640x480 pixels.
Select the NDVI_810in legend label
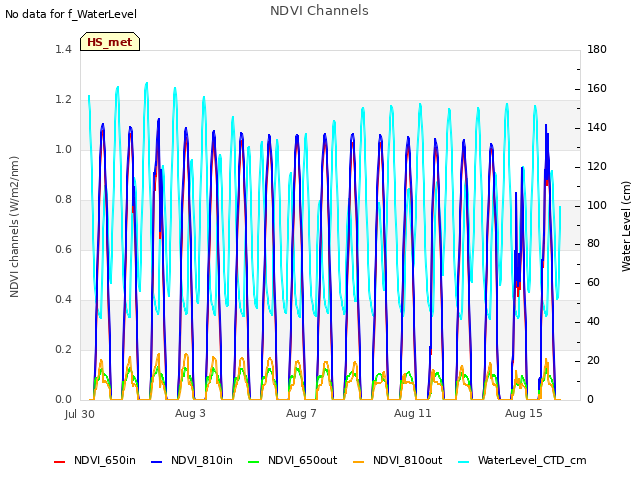pyautogui.click(x=202, y=460)
